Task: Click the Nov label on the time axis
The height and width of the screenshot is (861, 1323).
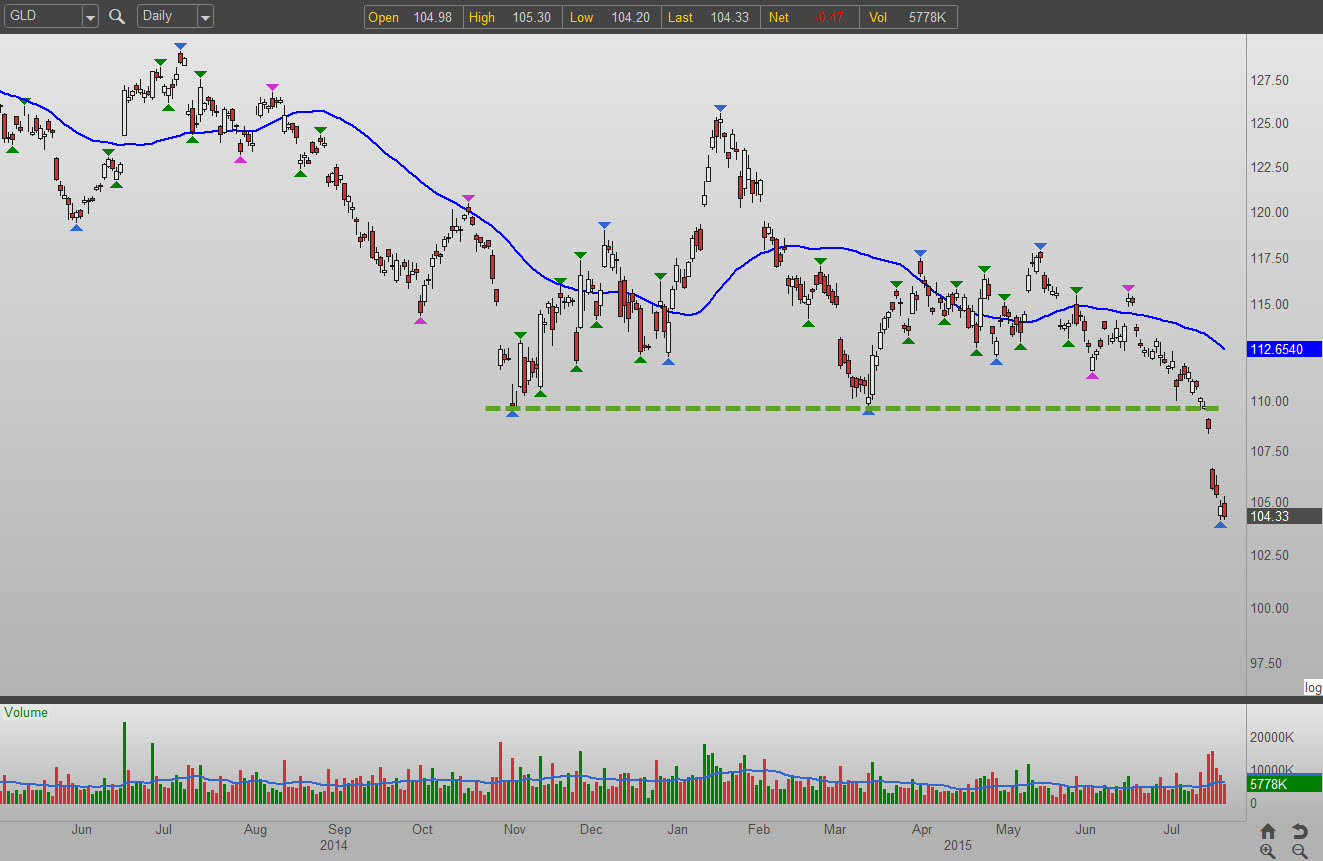Action: click(514, 829)
